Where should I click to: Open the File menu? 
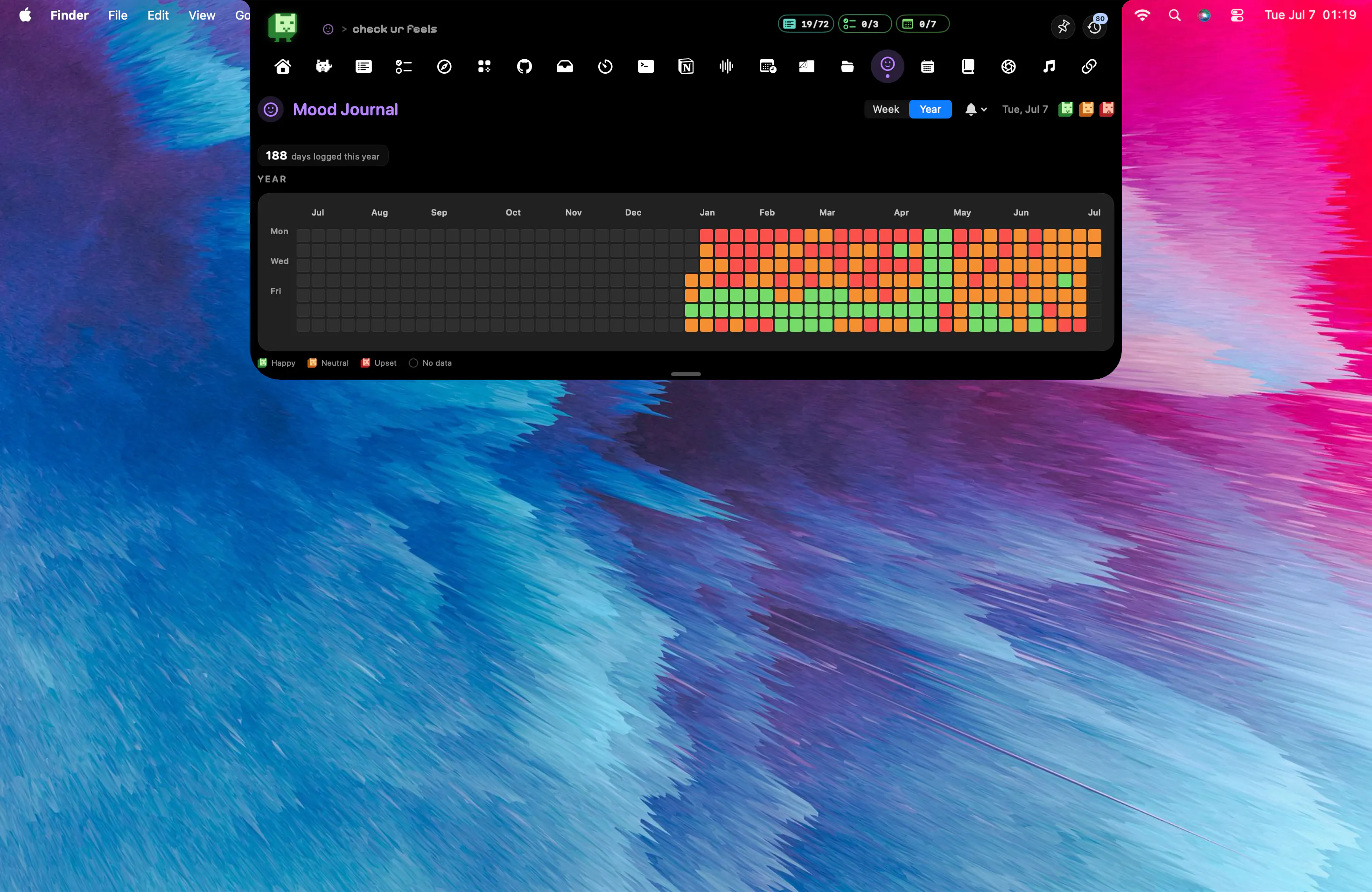pos(118,15)
